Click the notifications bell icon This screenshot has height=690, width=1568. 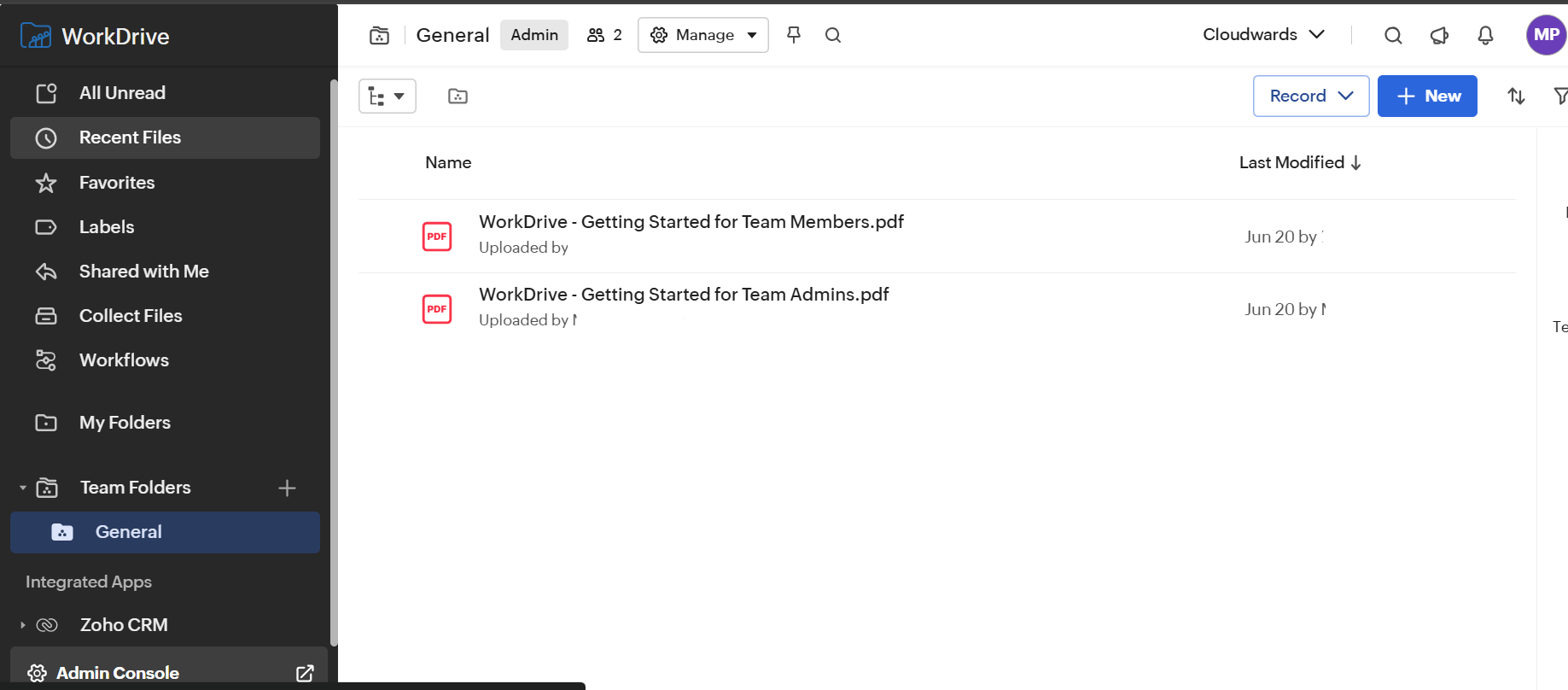pyautogui.click(x=1485, y=35)
